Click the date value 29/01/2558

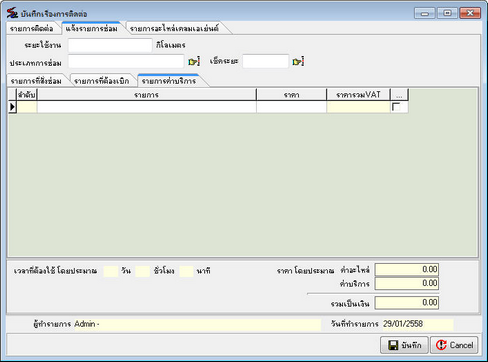click(x=403, y=324)
